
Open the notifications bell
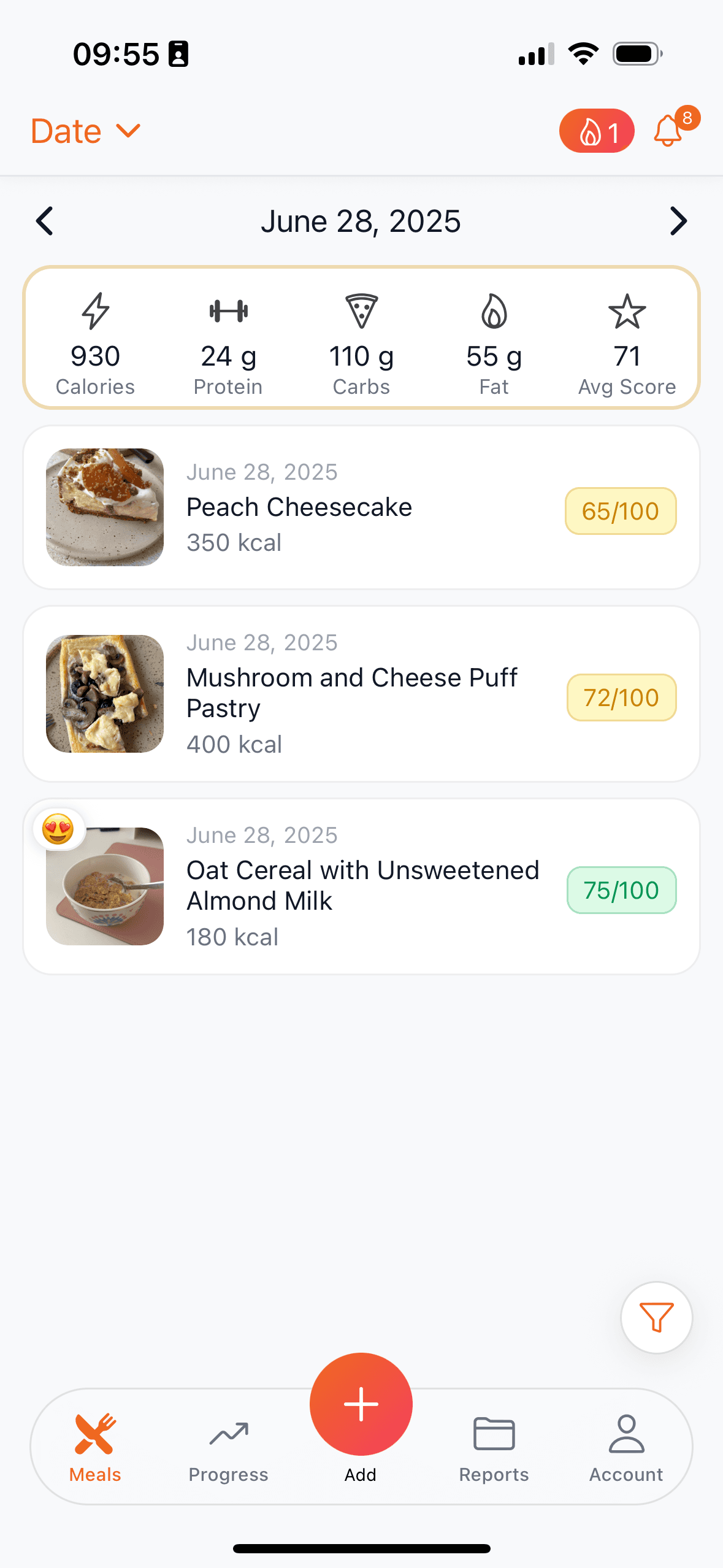click(668, 131)
